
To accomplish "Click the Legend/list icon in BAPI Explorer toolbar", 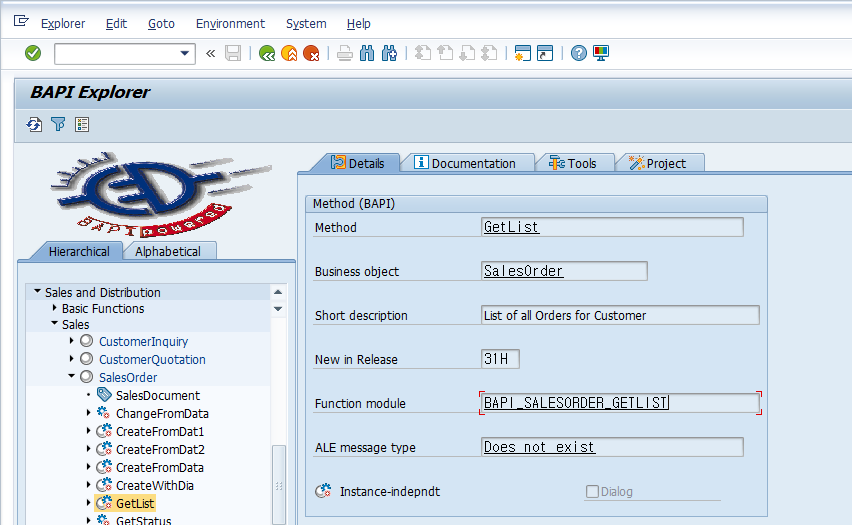I will point(82,124).
